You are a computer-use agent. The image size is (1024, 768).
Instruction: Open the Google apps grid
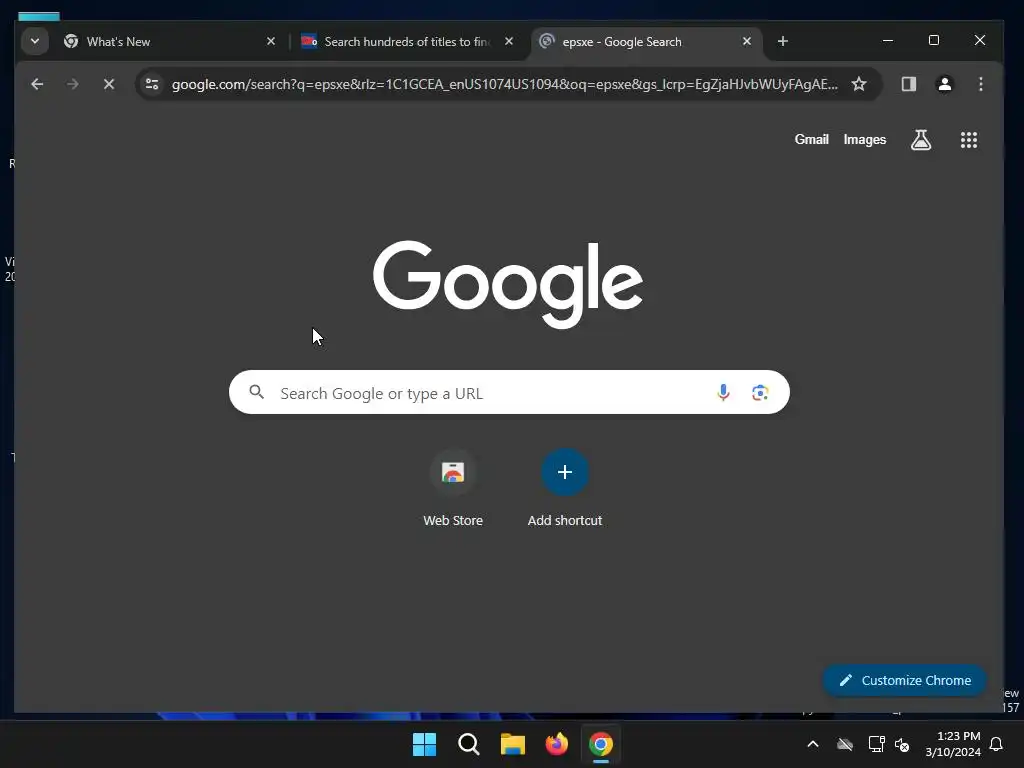pyautogui.click(x=968, y=140)
